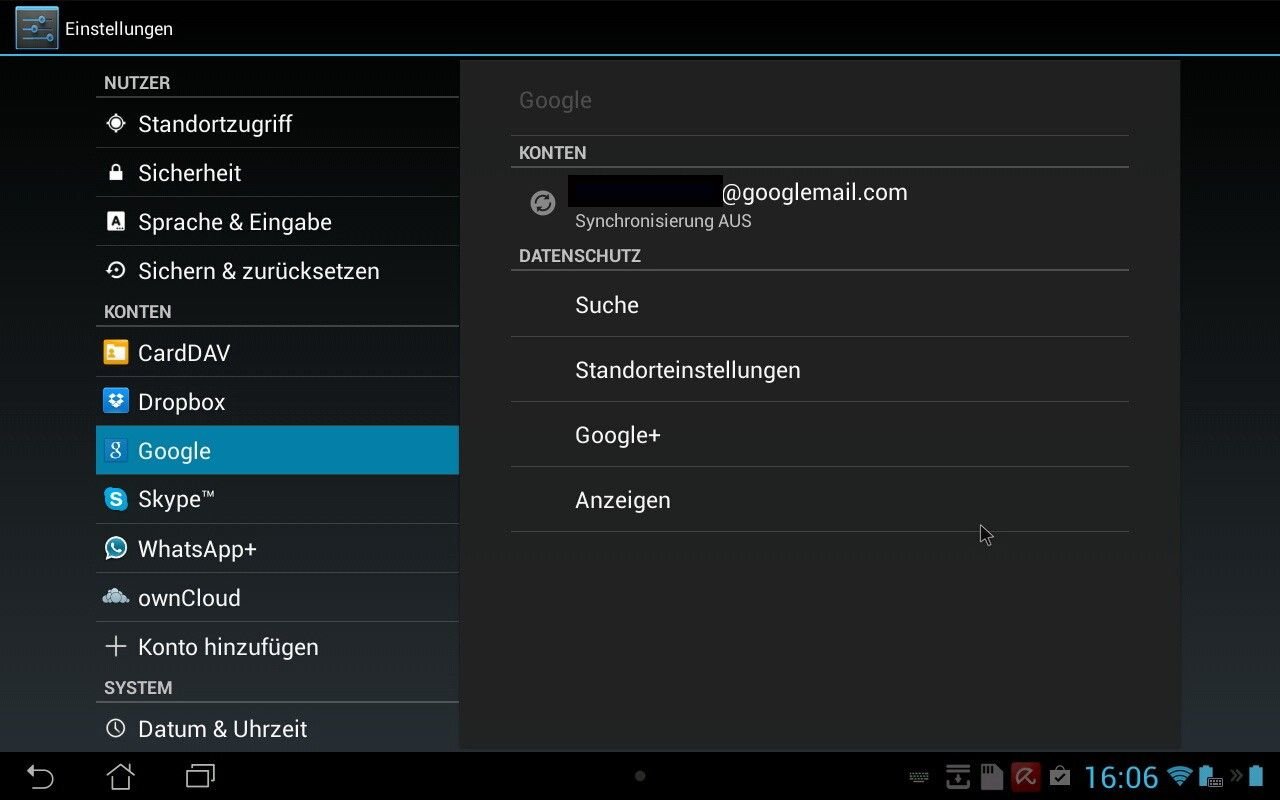
Task: Select the CardDAV account entry
Action: click(x=277, y=353)
